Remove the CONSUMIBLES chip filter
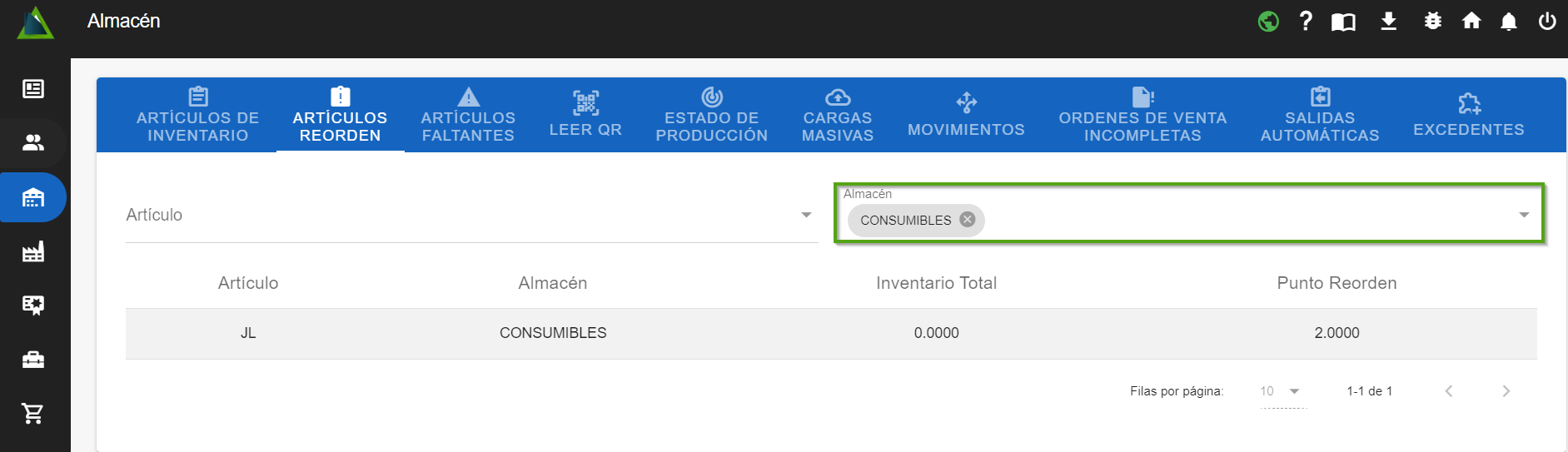The image size is (1568, 452). (x=967, y=220)
